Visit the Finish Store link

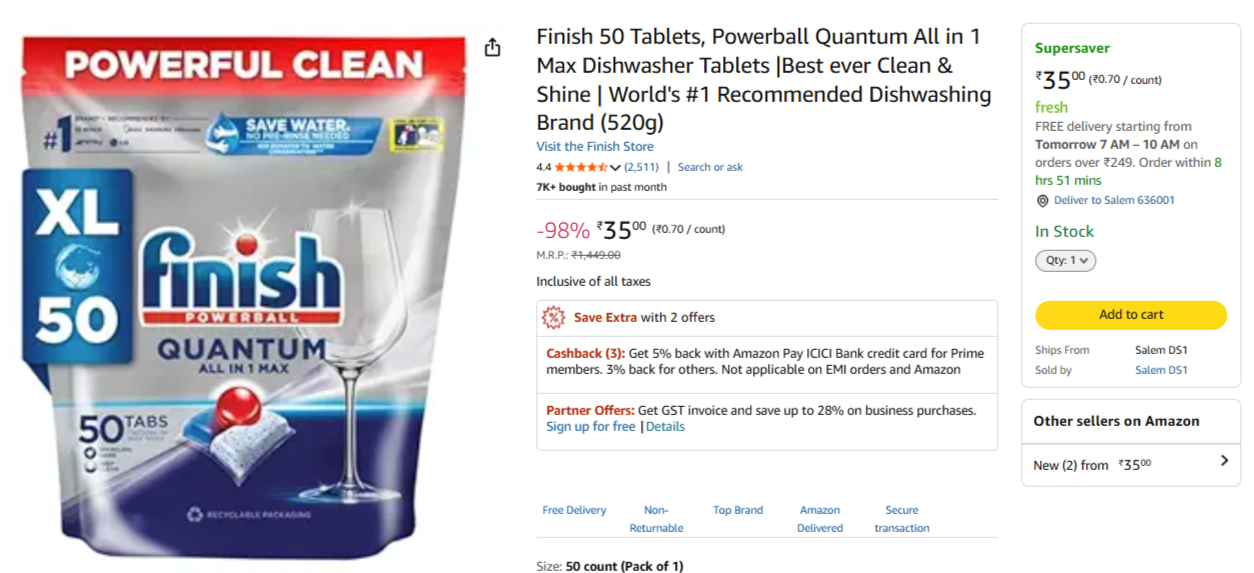[594, 146]
